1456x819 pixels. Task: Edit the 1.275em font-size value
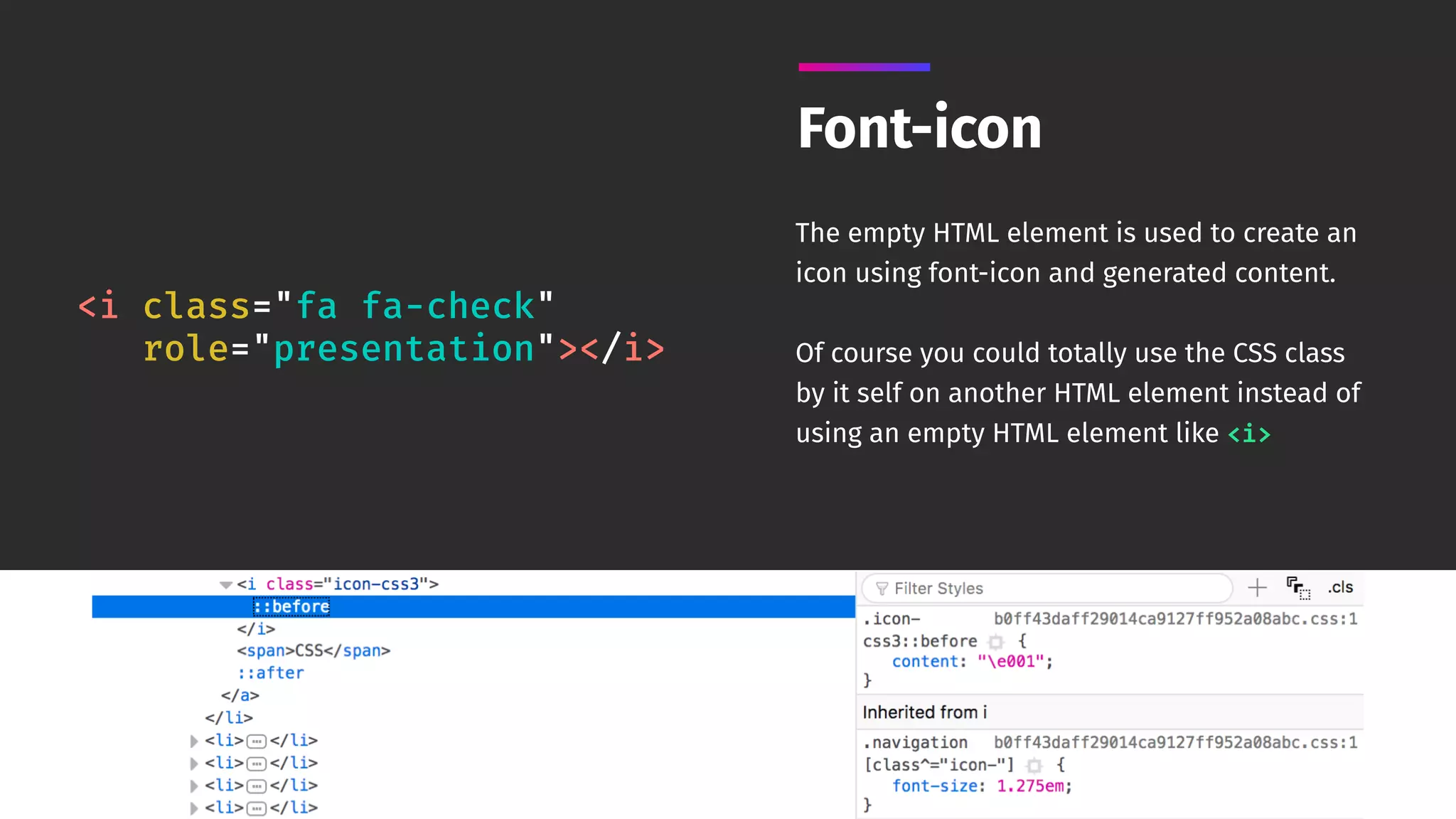1030,786
